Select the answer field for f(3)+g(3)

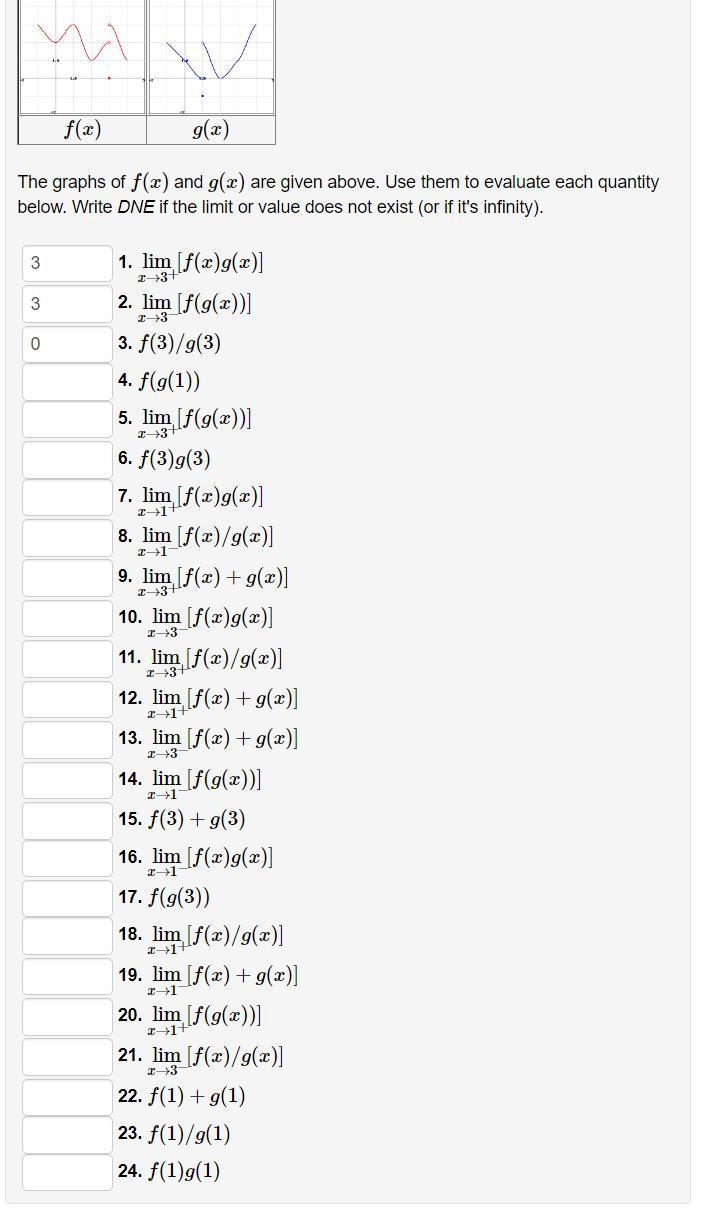(66, 820)
